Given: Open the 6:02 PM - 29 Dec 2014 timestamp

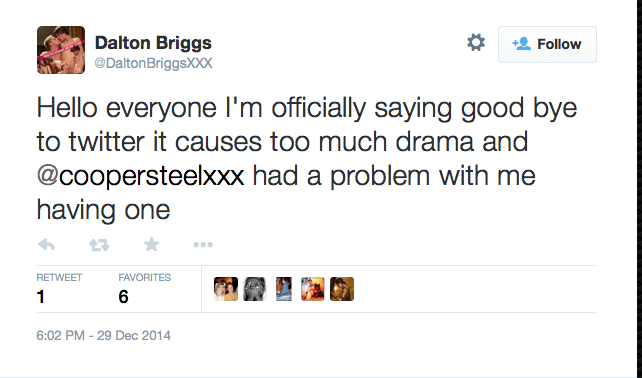Looking at the screenshot, I should [104, 335].
